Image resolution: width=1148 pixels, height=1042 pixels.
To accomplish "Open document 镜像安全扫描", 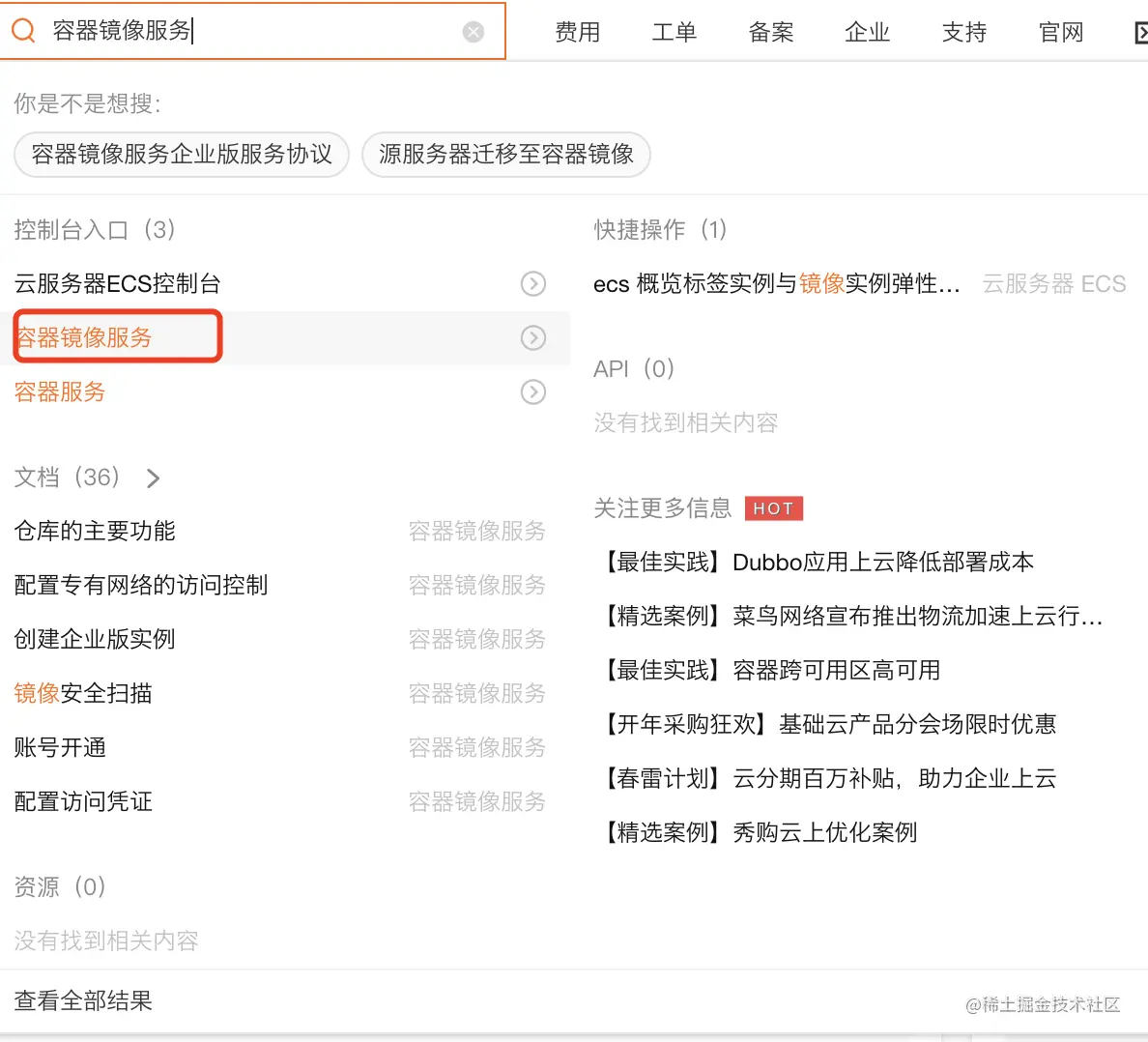I will (x=83, y=693).
